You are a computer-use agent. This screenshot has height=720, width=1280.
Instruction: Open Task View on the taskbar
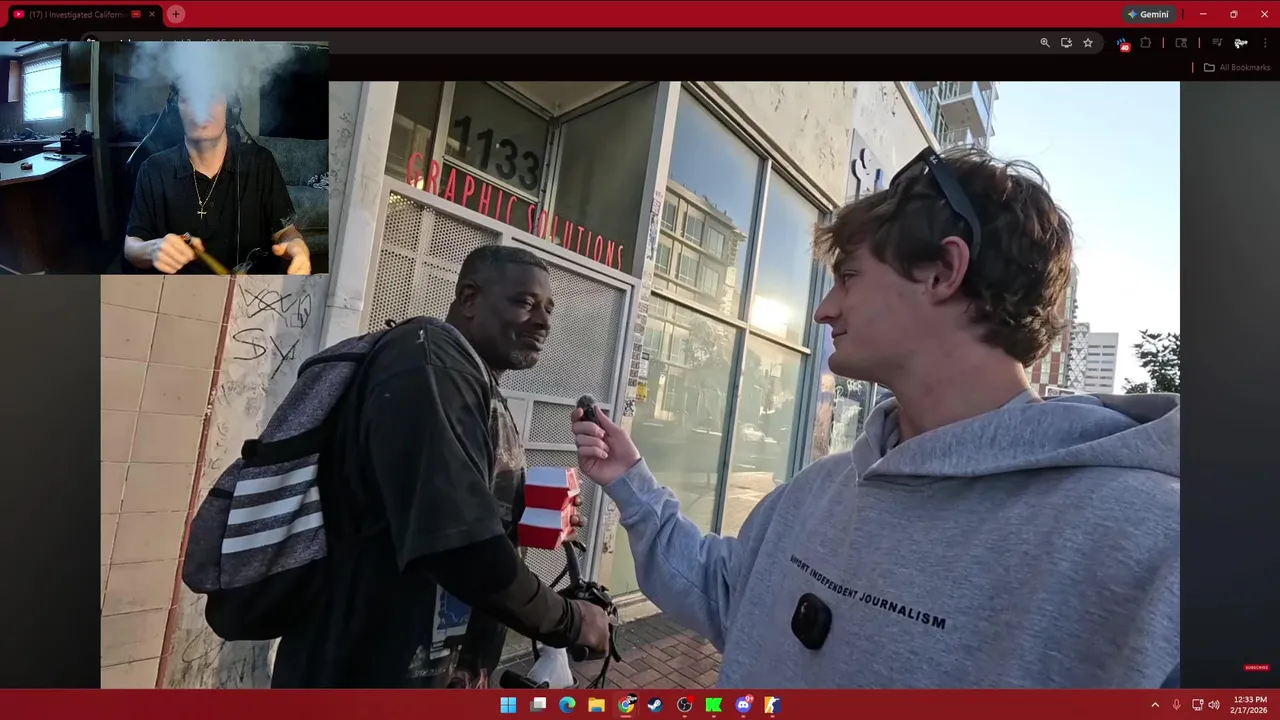[x=538, y=705]
